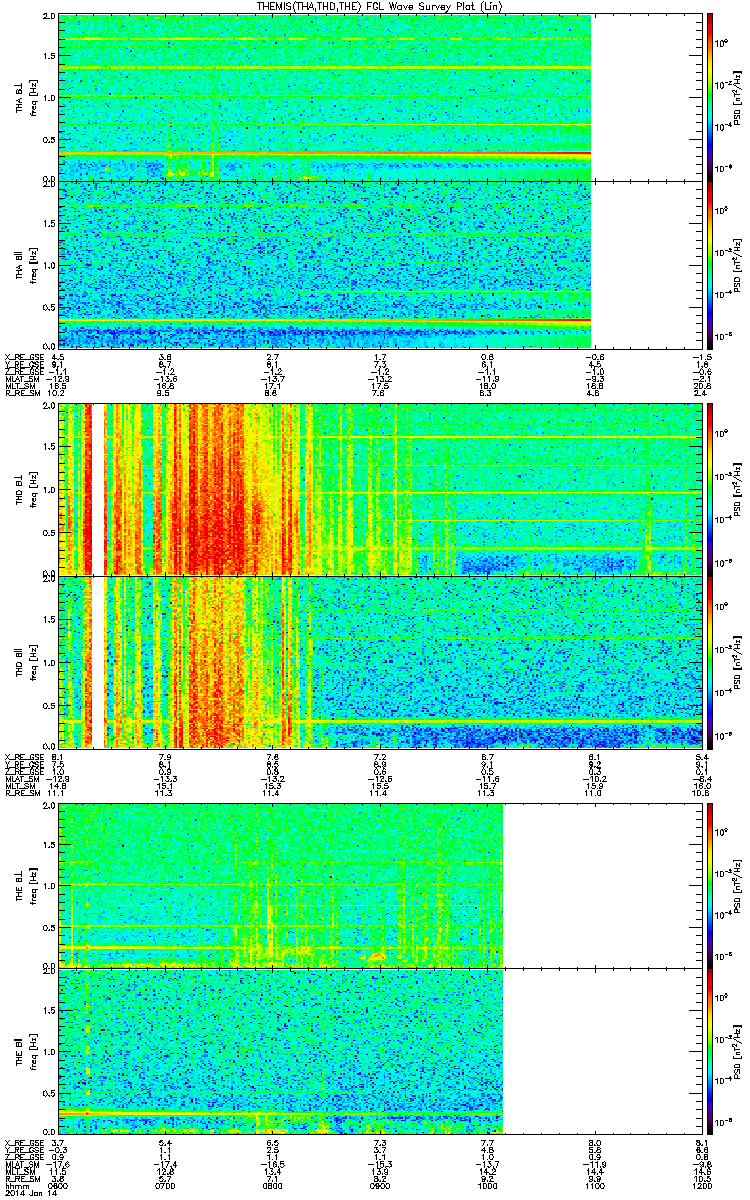Select the THA B-perpendicular spectrogram panel
Viewport: 750px width, 1200px height.
tap(381, 97)
